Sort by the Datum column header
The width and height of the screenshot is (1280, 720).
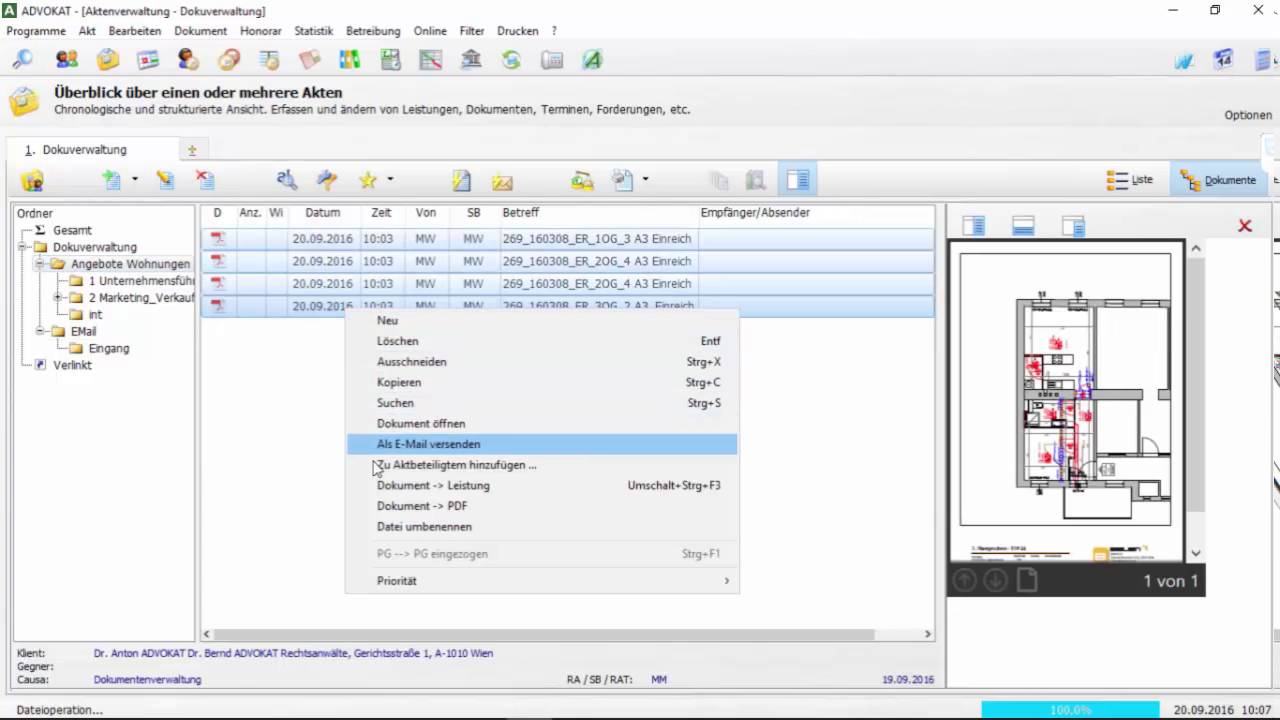tap(323, 213)
